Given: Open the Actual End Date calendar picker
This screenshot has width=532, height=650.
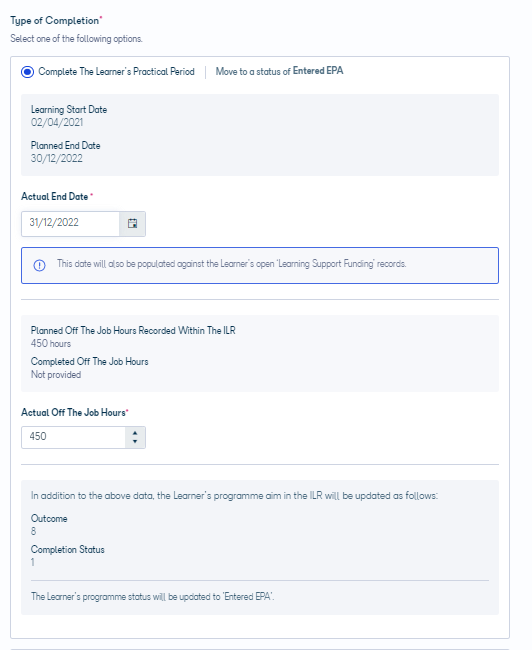Looking at the screenshot, I should click(132, 224).
